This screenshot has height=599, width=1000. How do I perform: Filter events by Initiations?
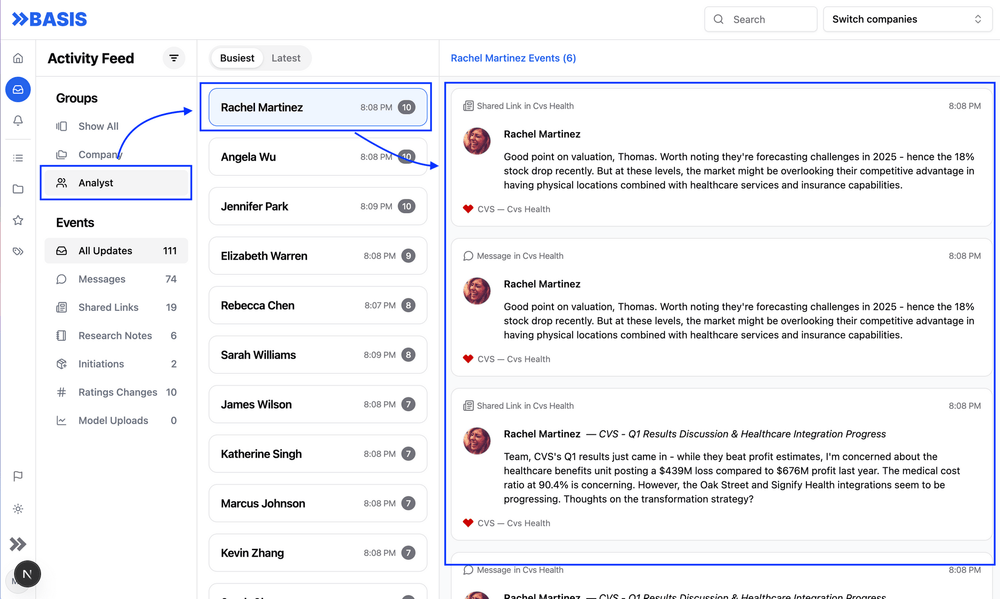116,364
